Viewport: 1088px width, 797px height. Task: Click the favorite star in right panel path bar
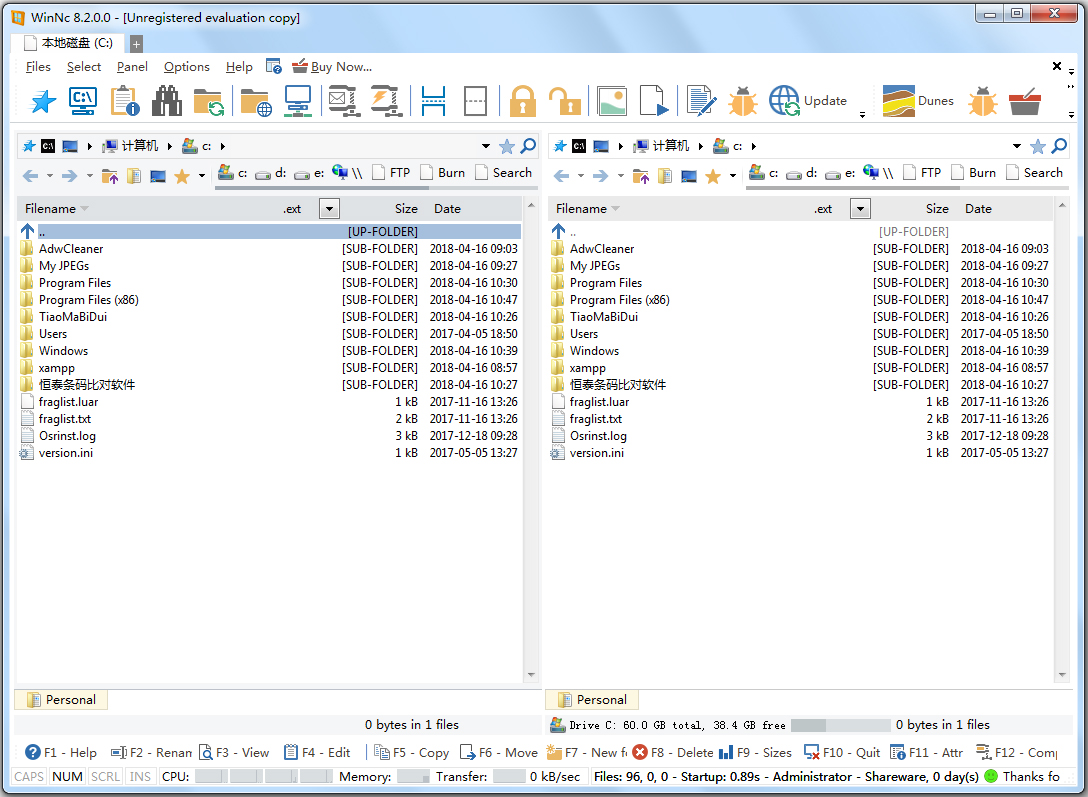point(1037,146)
